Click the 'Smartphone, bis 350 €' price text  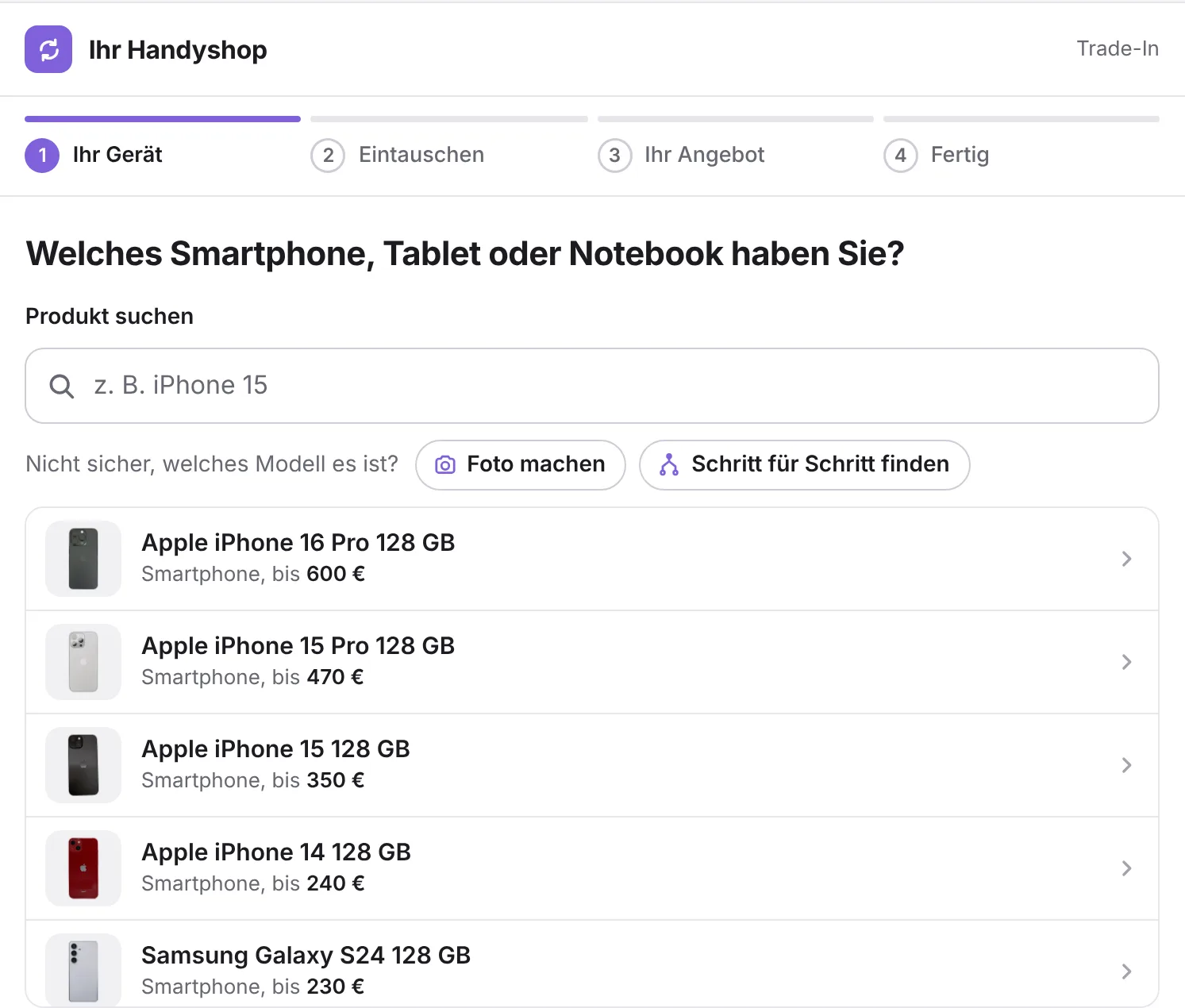[253, 780]
